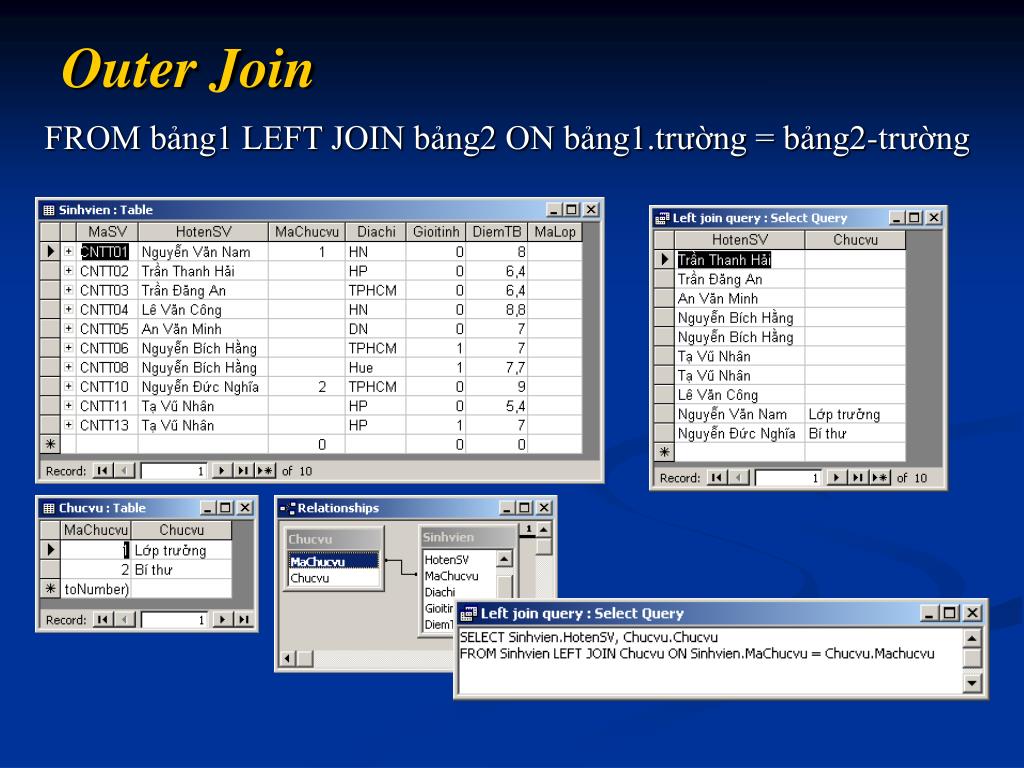Go to first record in Sinhvien table
This screenshot has width=1024, height=768.
point(103,470)
